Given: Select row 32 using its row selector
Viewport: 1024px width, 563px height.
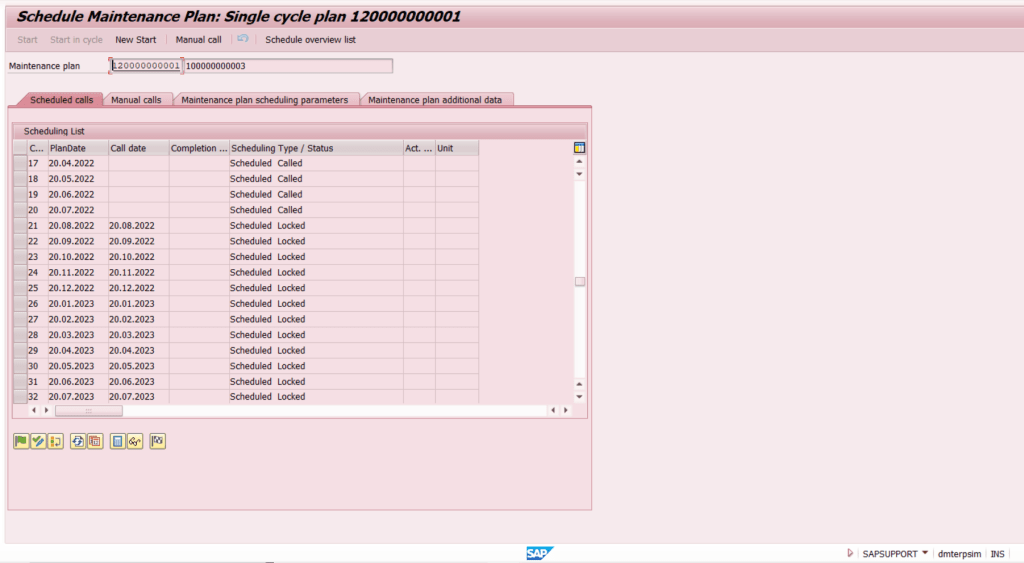Looking at the screenshot, I should point(20,397).
